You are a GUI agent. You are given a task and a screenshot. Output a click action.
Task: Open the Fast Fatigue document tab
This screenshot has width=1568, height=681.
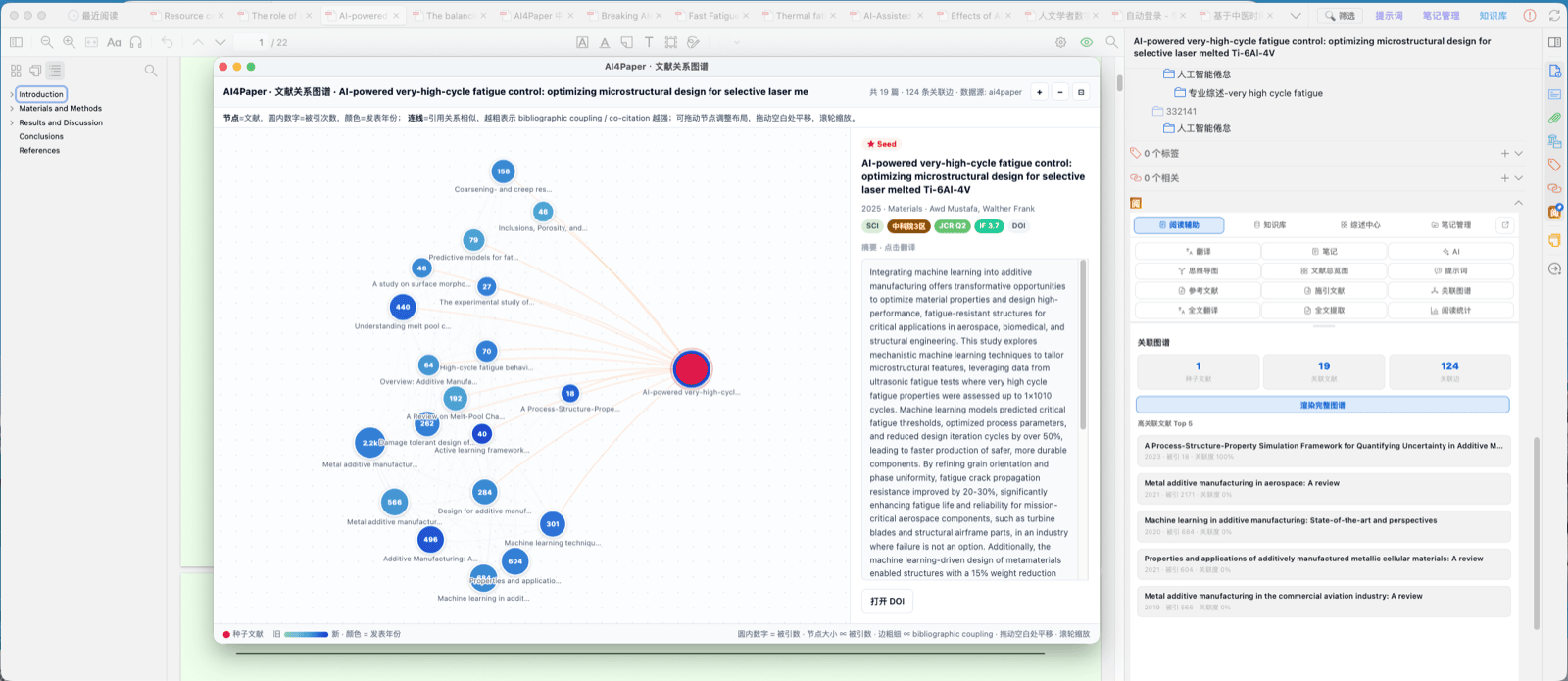(x=712, y=16)
